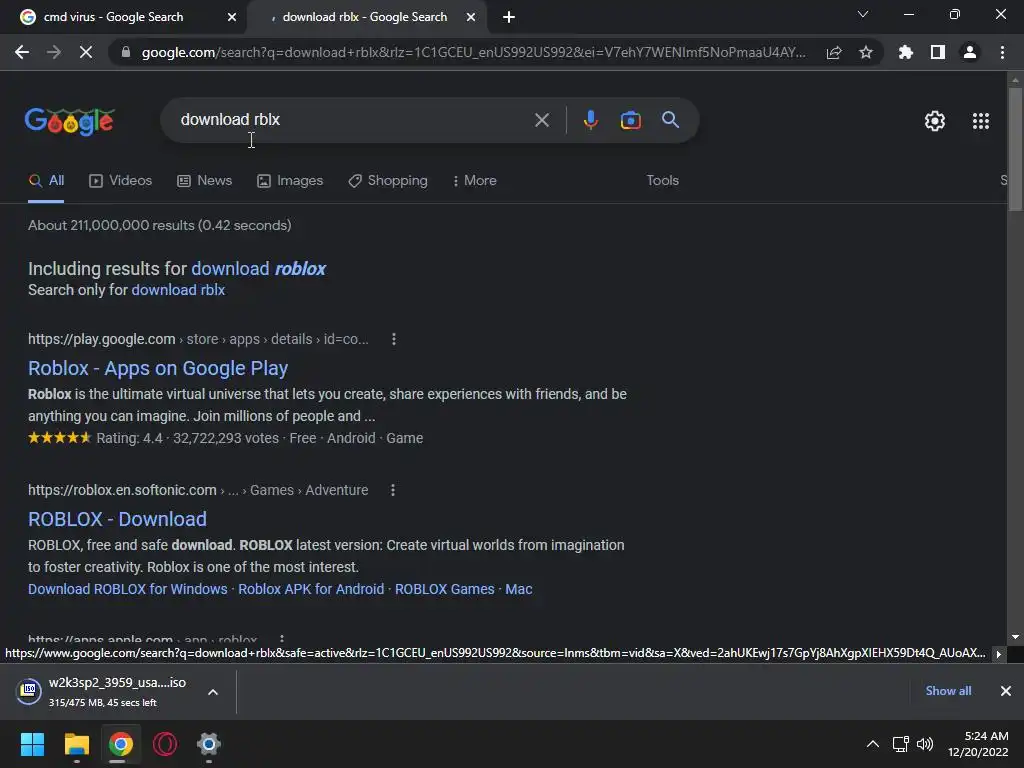Open volume tray icon
1024x768 pixels.
click(x=925, y=744)
